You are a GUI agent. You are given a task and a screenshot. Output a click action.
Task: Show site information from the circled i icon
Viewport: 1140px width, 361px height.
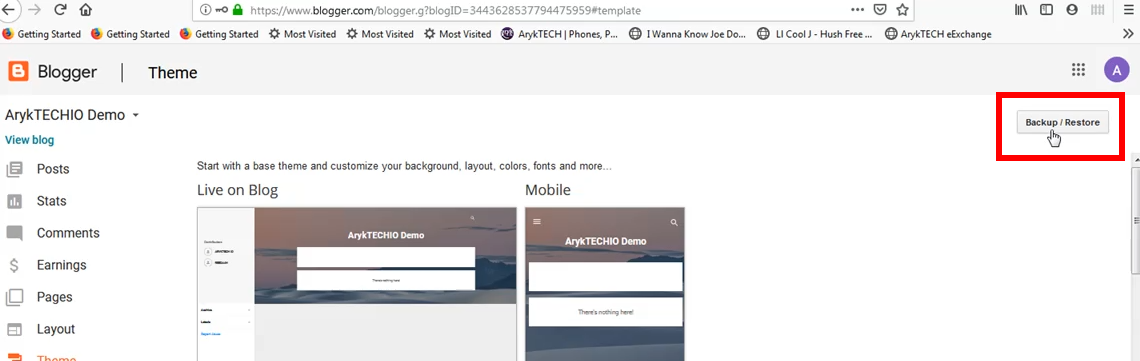click(x=205, y=10)
